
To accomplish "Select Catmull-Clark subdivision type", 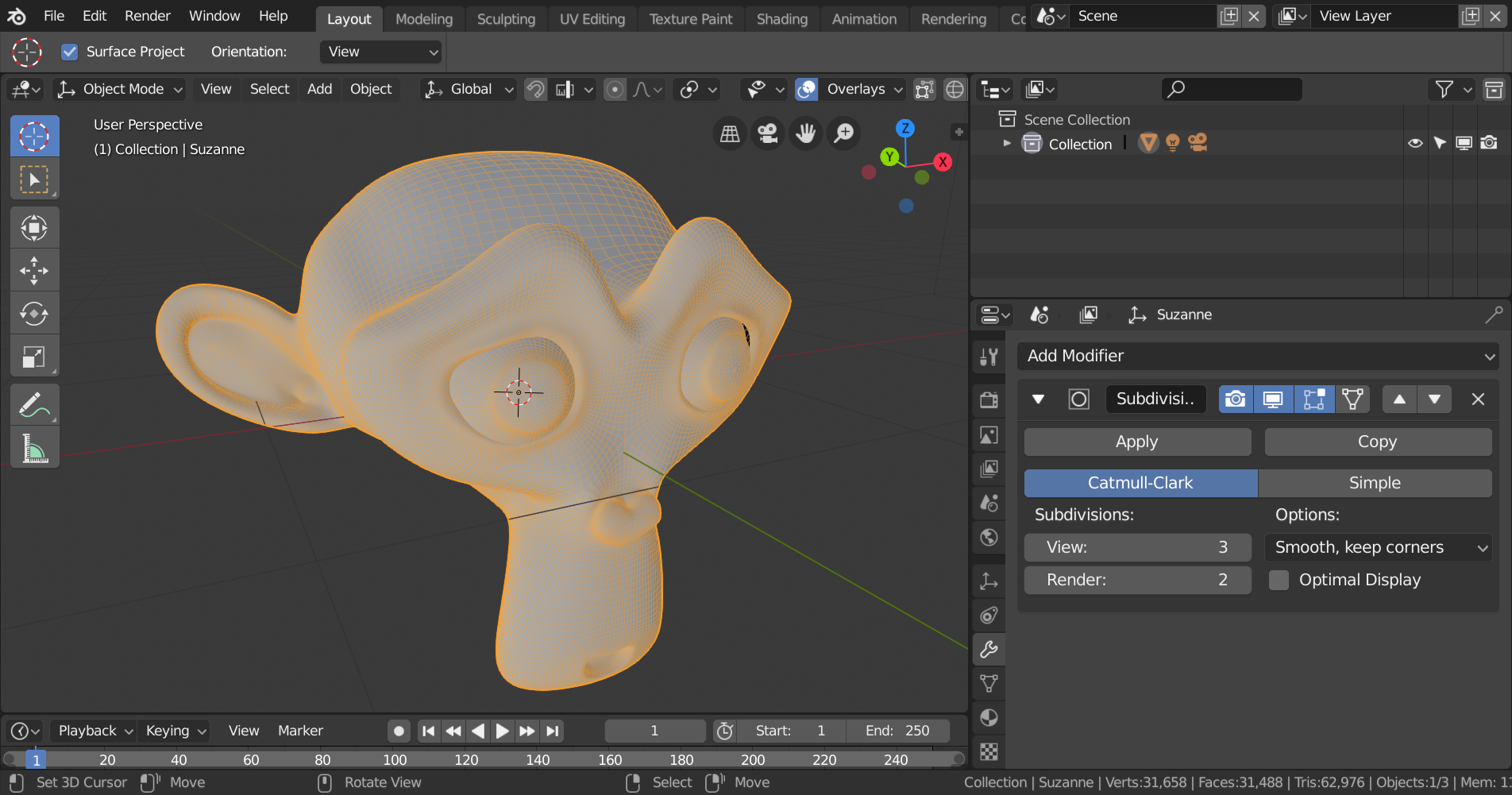I will [1140, 483].
